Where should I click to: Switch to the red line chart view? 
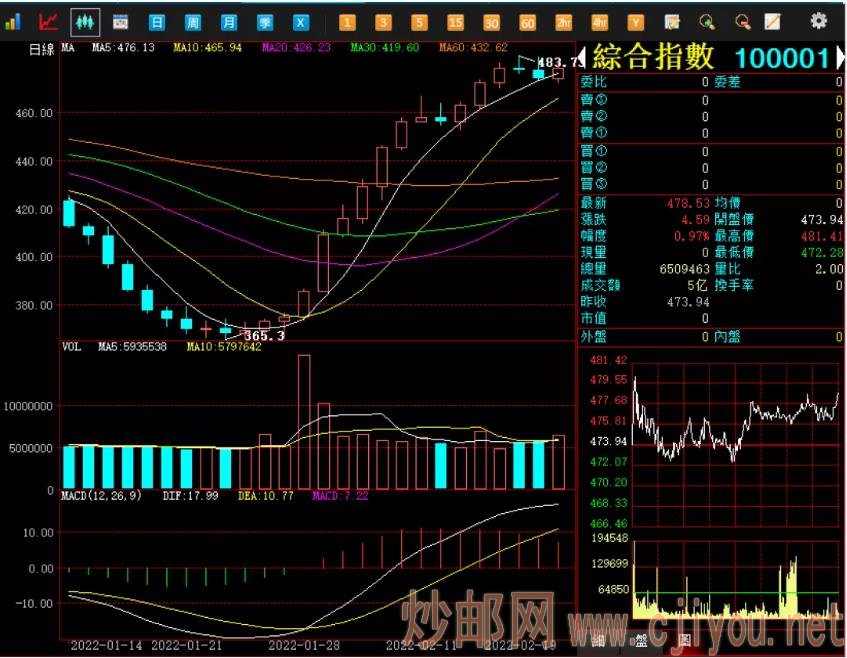point(48,21)
